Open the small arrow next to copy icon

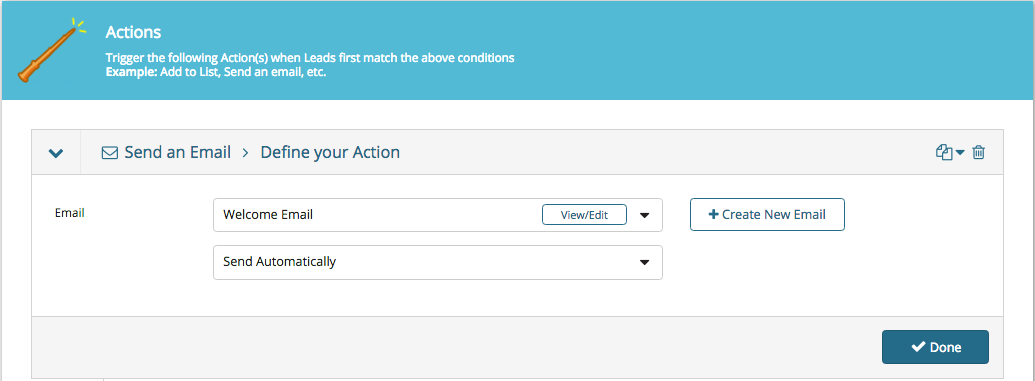[x=960, y=153]
